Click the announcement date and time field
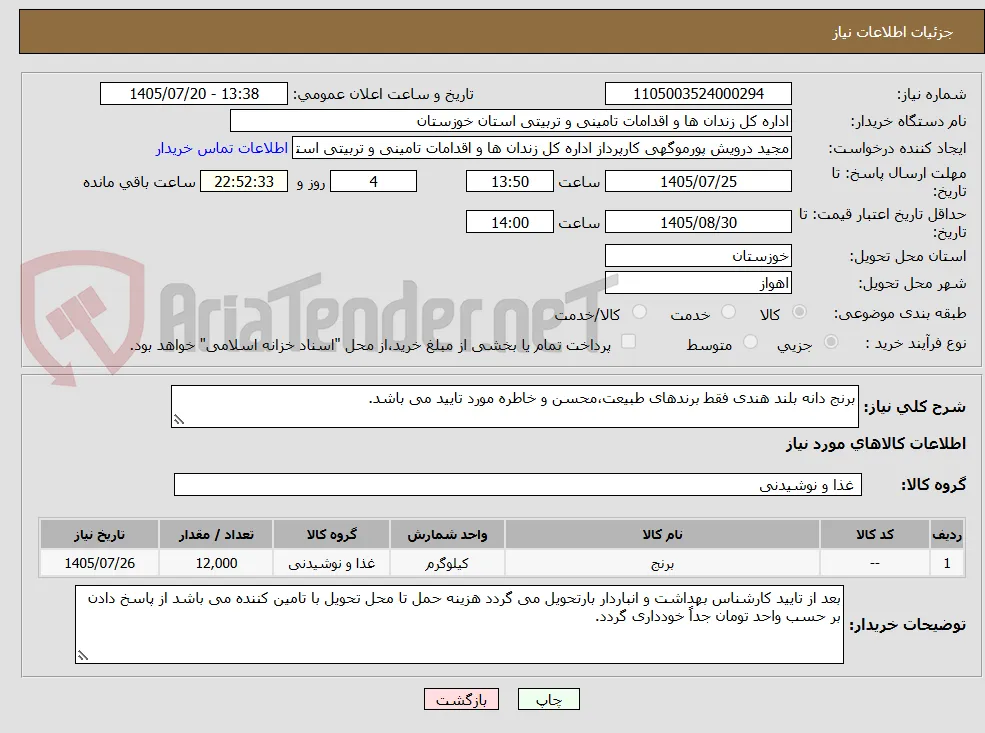The height and width of the screenshot is (733, 985). click(x=193, y=94)
